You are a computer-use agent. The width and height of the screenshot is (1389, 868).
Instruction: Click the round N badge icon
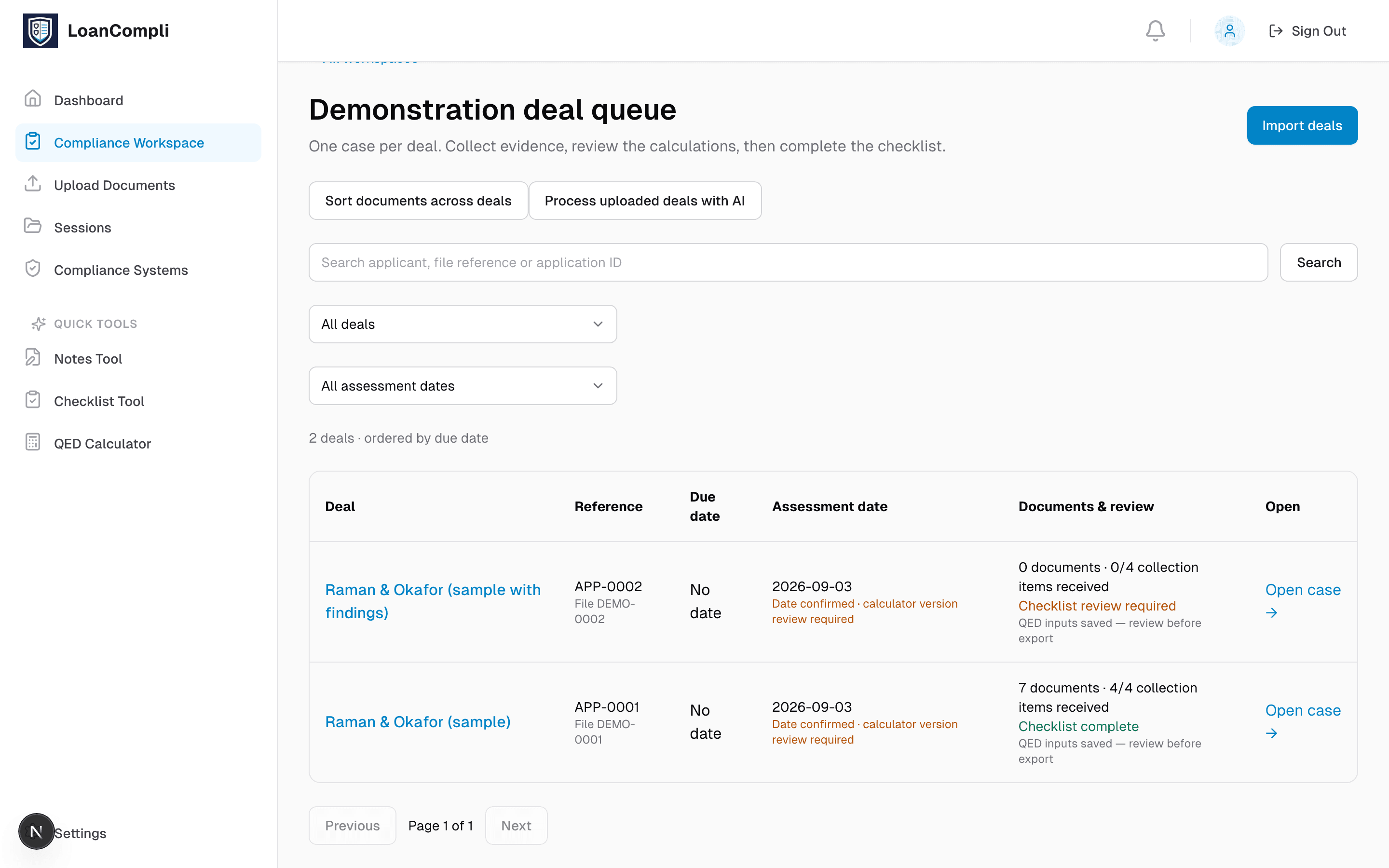point(36,831)
